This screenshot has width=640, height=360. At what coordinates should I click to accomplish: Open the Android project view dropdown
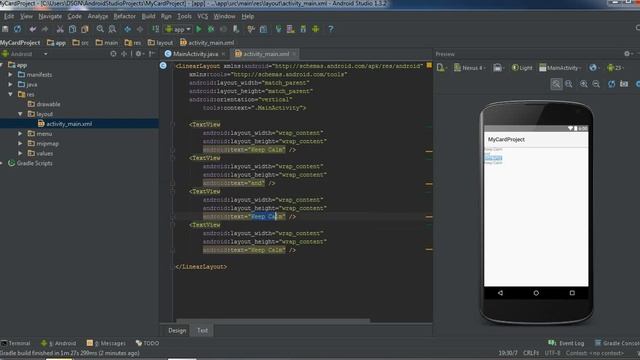pyautogui.click(x=24, y=54)
